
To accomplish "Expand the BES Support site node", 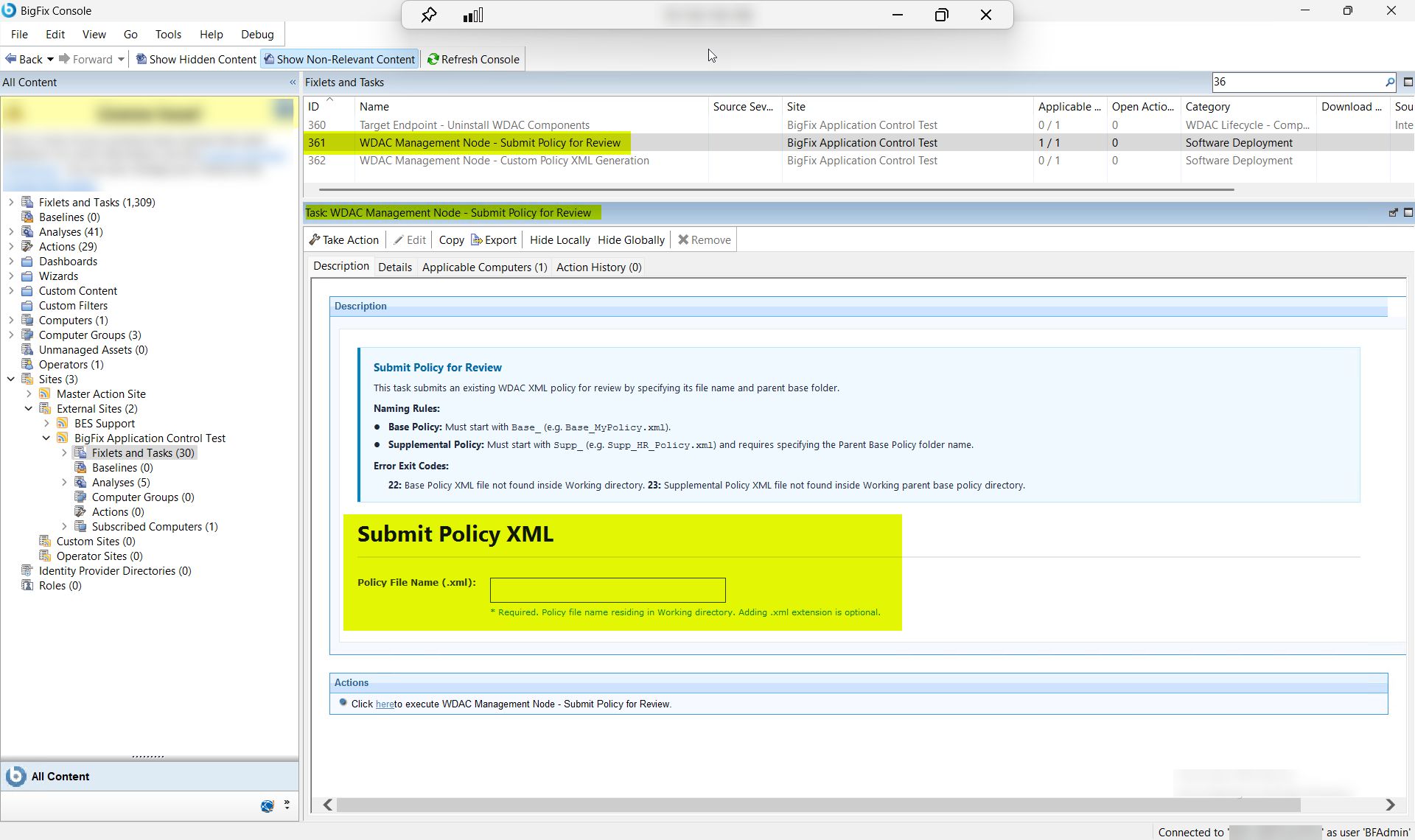I will point(46,423).
